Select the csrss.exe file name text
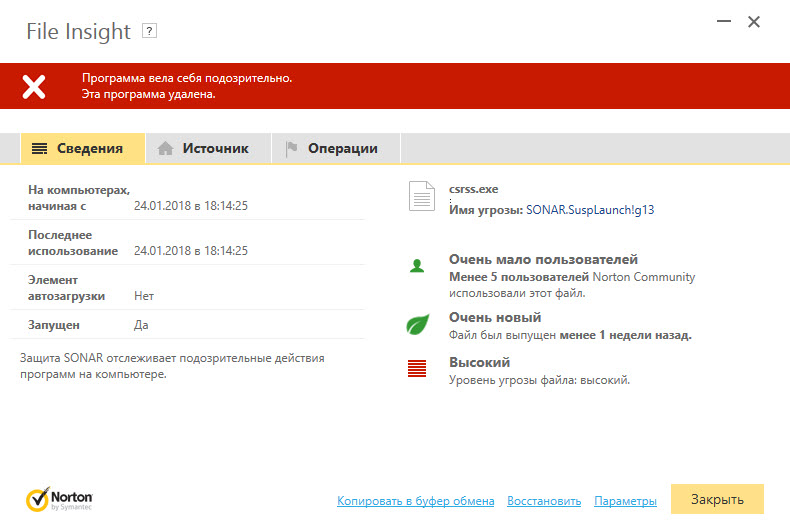Screen dimensions: 790x527 tap(474, 189)
